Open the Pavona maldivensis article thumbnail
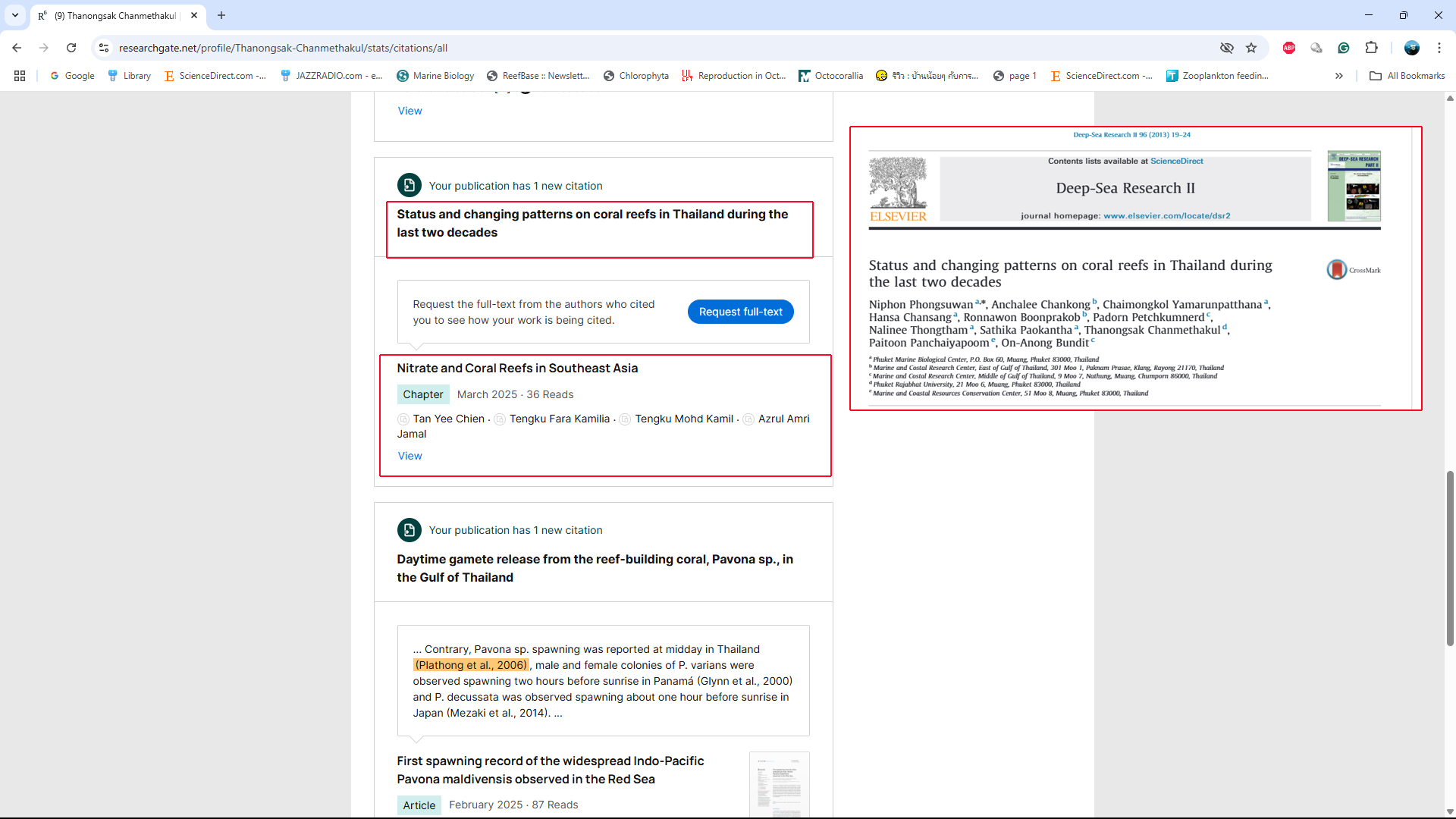1456x819 pixels. 779,784
